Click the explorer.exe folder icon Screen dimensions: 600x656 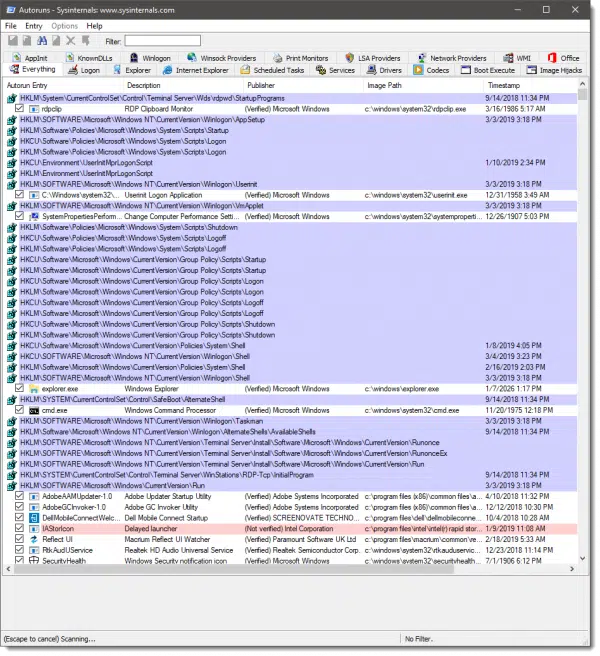click(34, 389)
